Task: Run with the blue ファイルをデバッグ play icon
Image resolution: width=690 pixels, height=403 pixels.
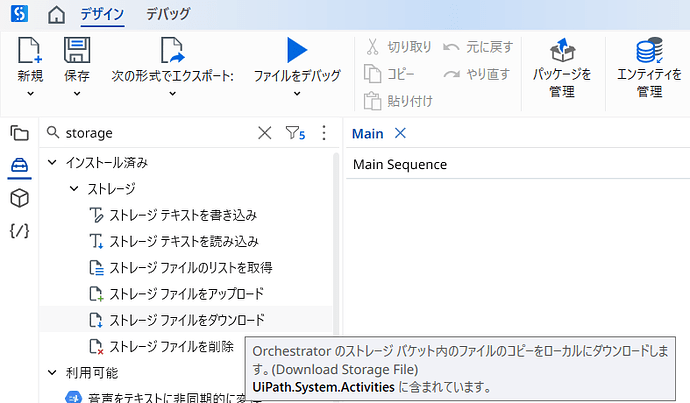Action: tap(297, 50)
